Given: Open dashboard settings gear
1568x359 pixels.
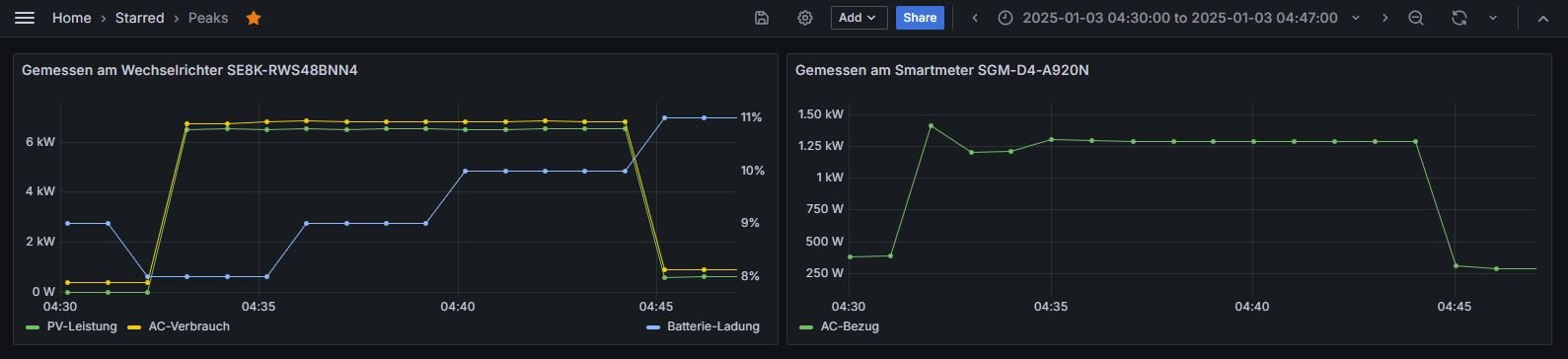Looking at the screenshot, I should [805, 18].
